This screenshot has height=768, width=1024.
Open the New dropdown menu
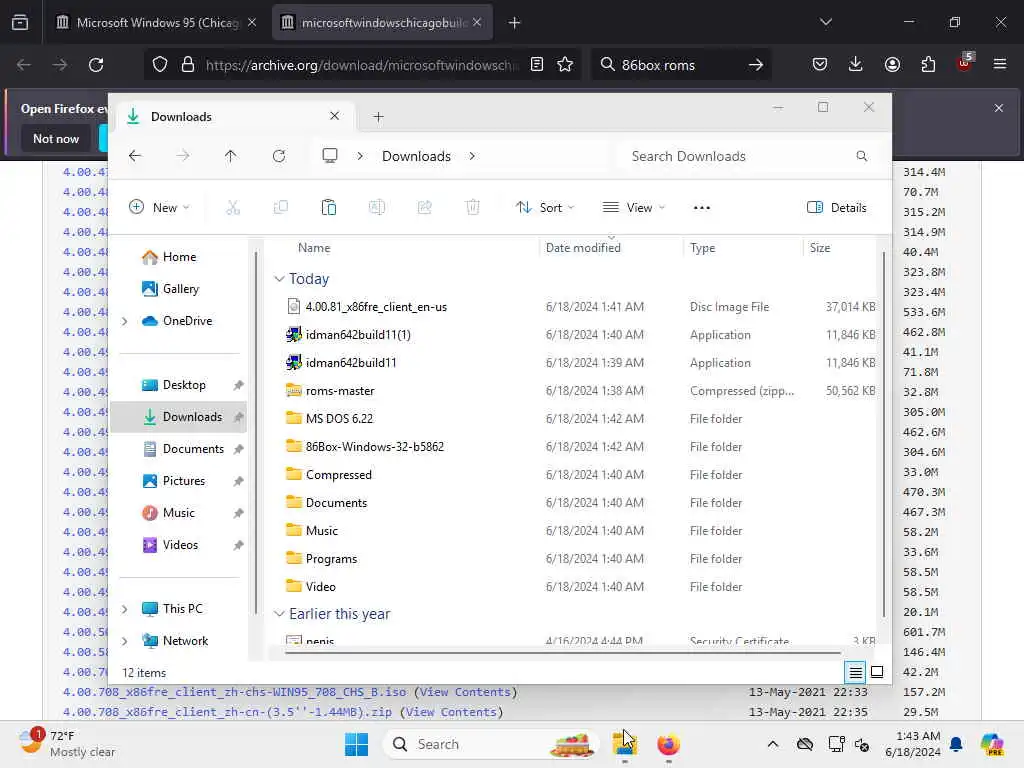point(159,208)
